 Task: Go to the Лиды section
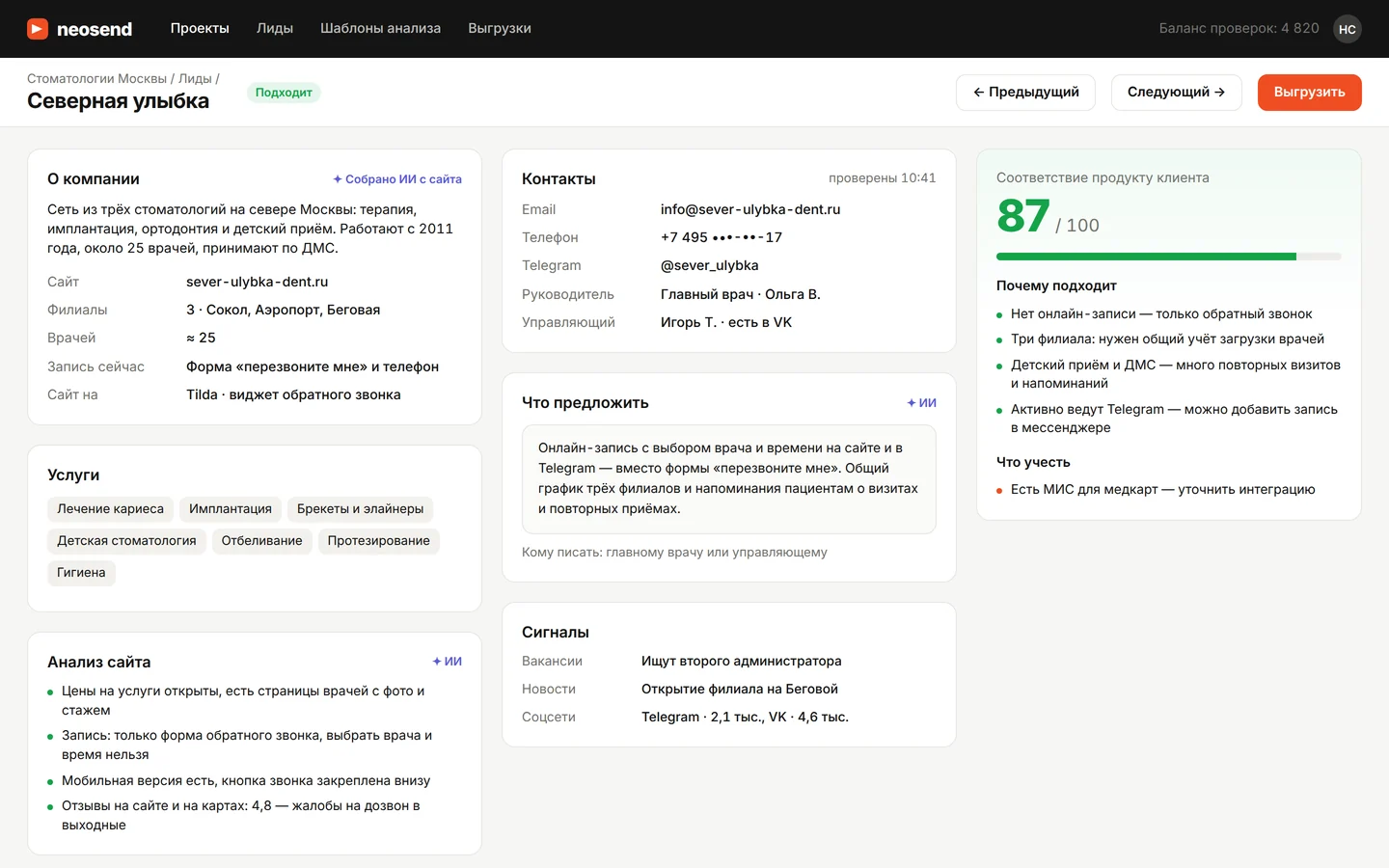(x=275, y=29)
